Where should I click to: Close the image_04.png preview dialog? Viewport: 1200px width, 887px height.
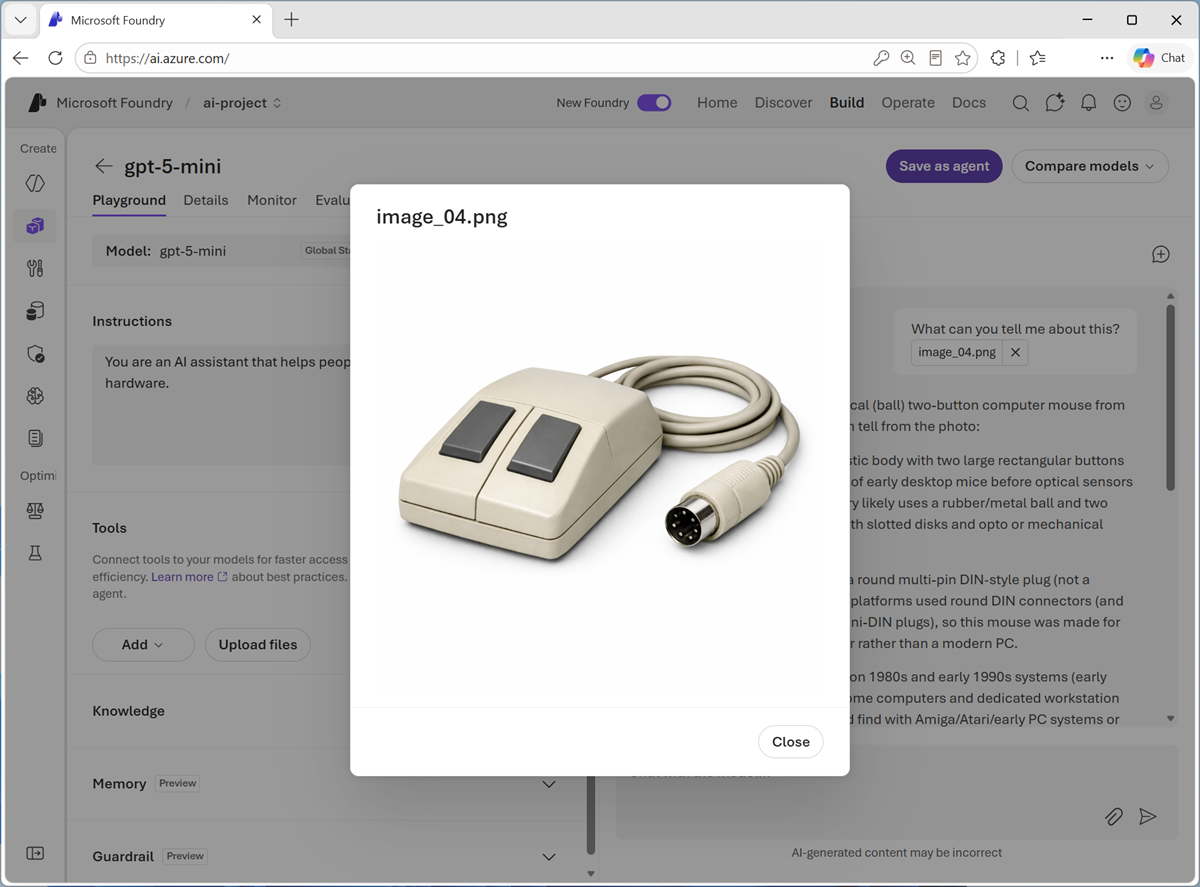[790, 741]
